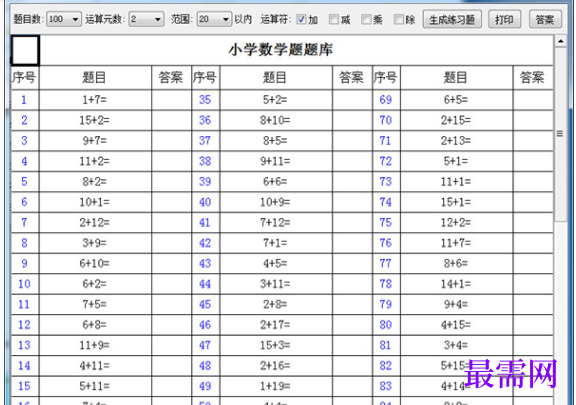Select question cell 2+15=
The image size is (576, 405).
456,120
